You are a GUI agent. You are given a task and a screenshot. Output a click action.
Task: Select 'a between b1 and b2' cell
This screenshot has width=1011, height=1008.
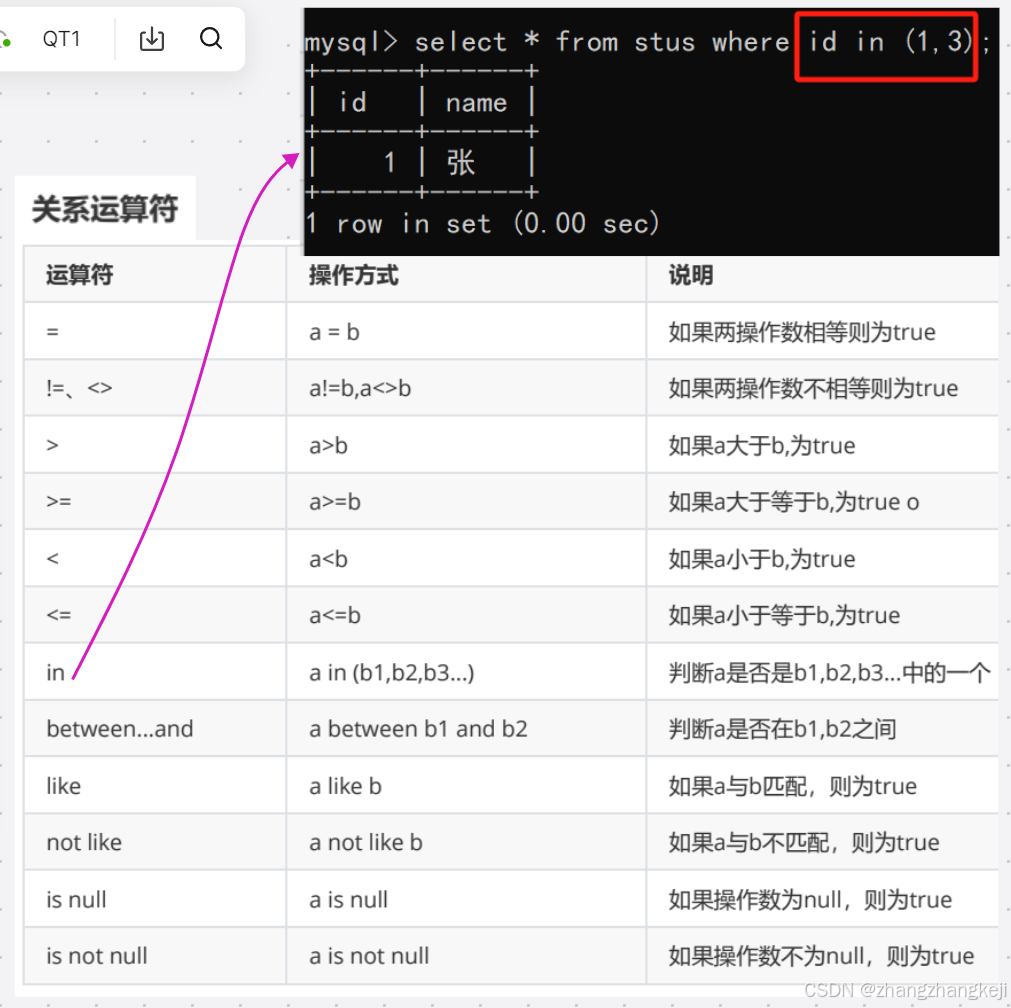point(466,728)
